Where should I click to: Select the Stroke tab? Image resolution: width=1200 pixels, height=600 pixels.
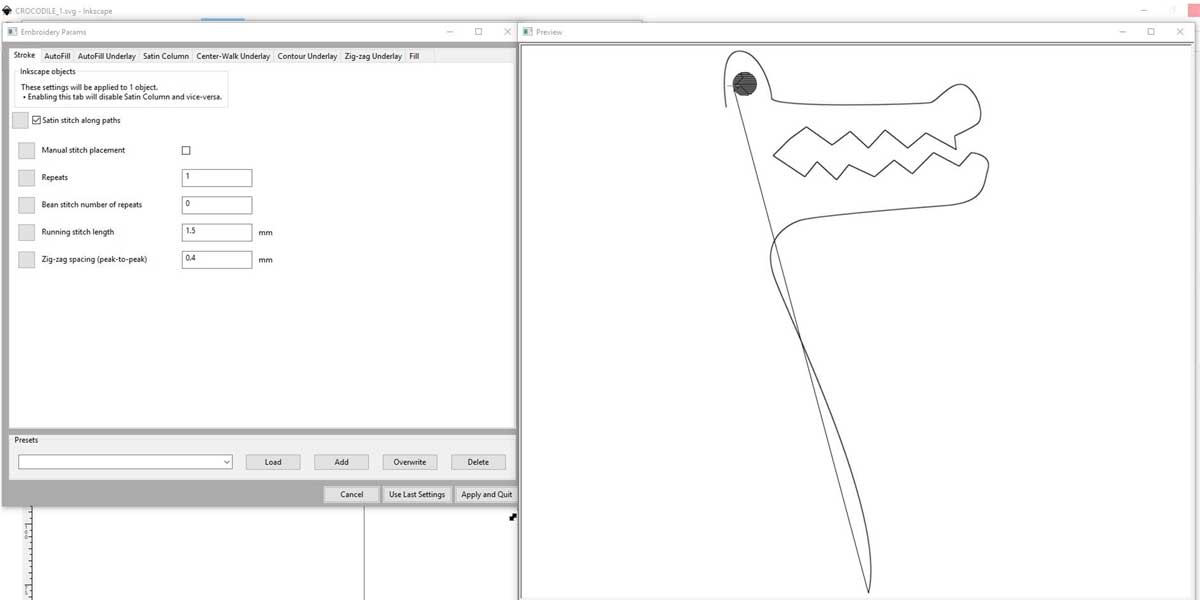[25, 55]
